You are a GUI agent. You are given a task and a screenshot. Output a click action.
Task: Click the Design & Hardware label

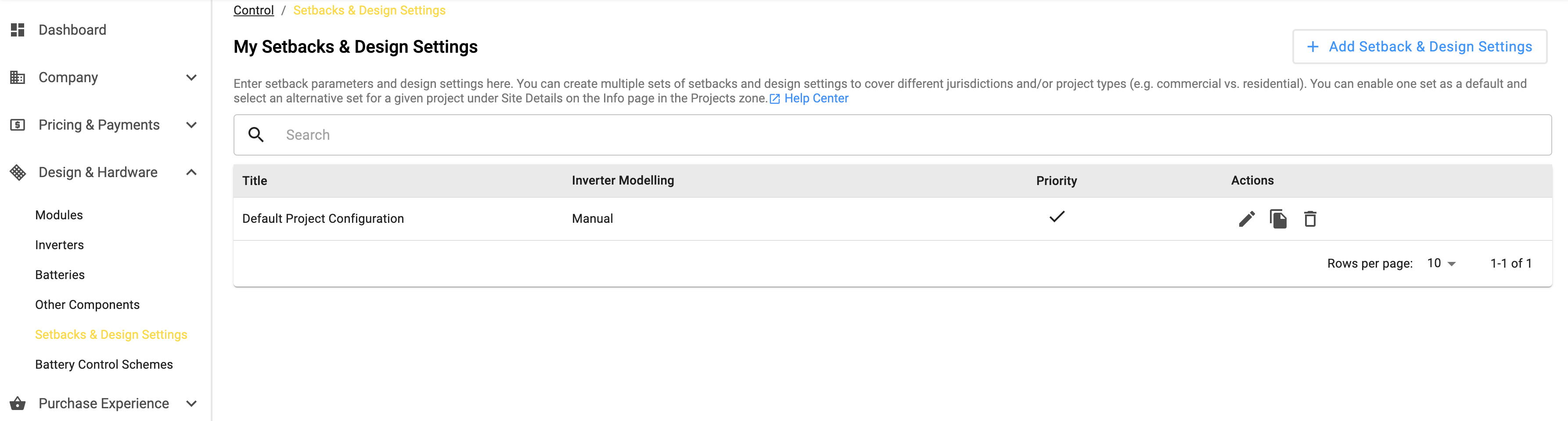(98, 172)
